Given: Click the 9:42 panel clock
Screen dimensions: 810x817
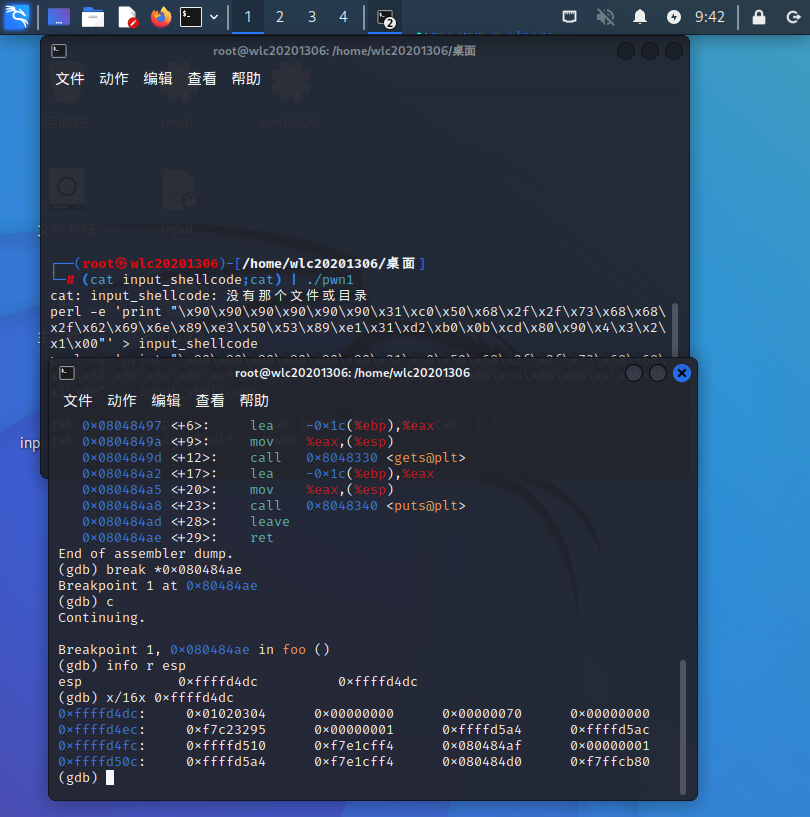Looking at the screenshot, I should pyautogui.click(x=709, y=17).
